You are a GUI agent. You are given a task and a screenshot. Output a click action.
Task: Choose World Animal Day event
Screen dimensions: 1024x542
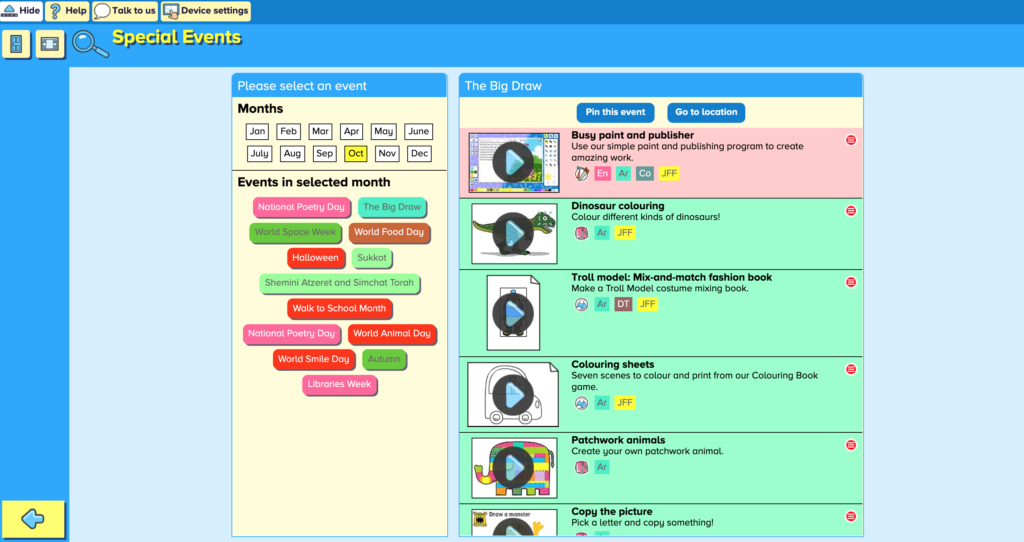[392, 334]
